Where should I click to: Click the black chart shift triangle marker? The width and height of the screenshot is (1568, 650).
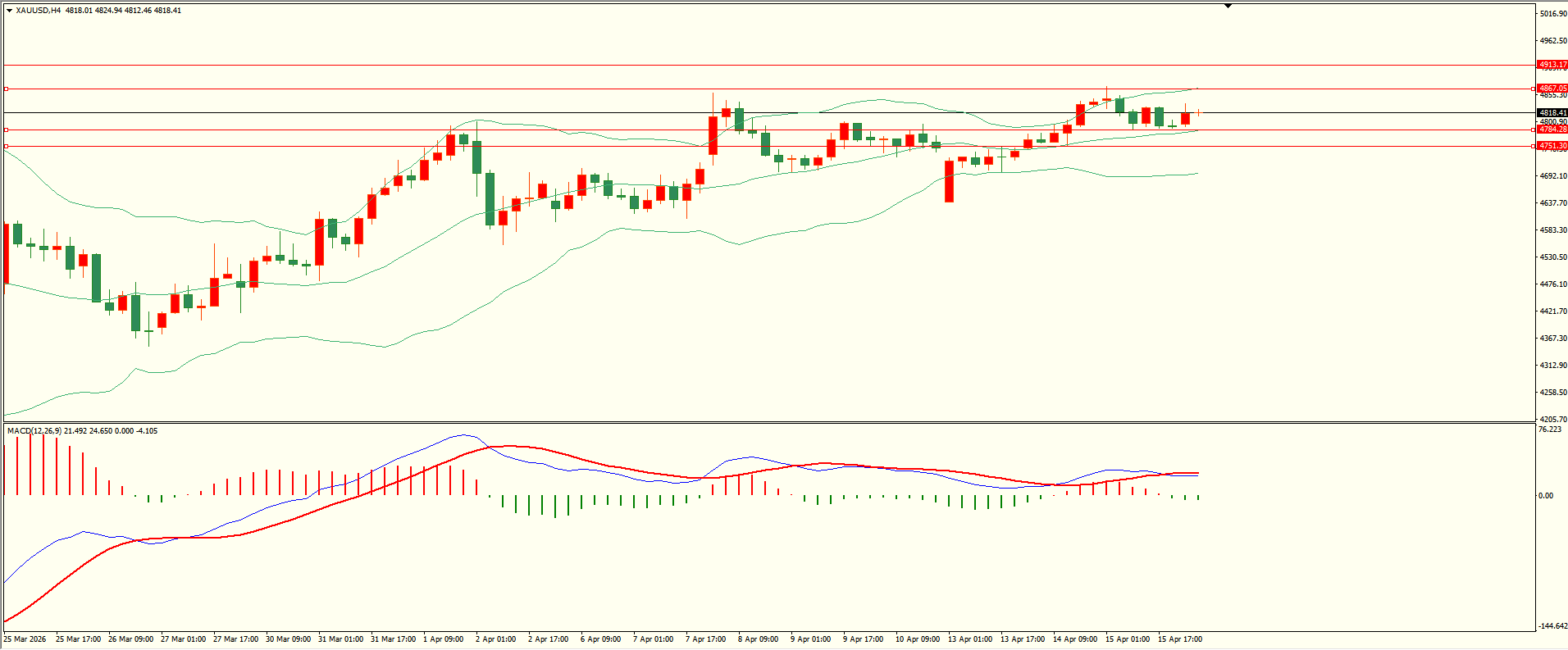[1228, 6]
